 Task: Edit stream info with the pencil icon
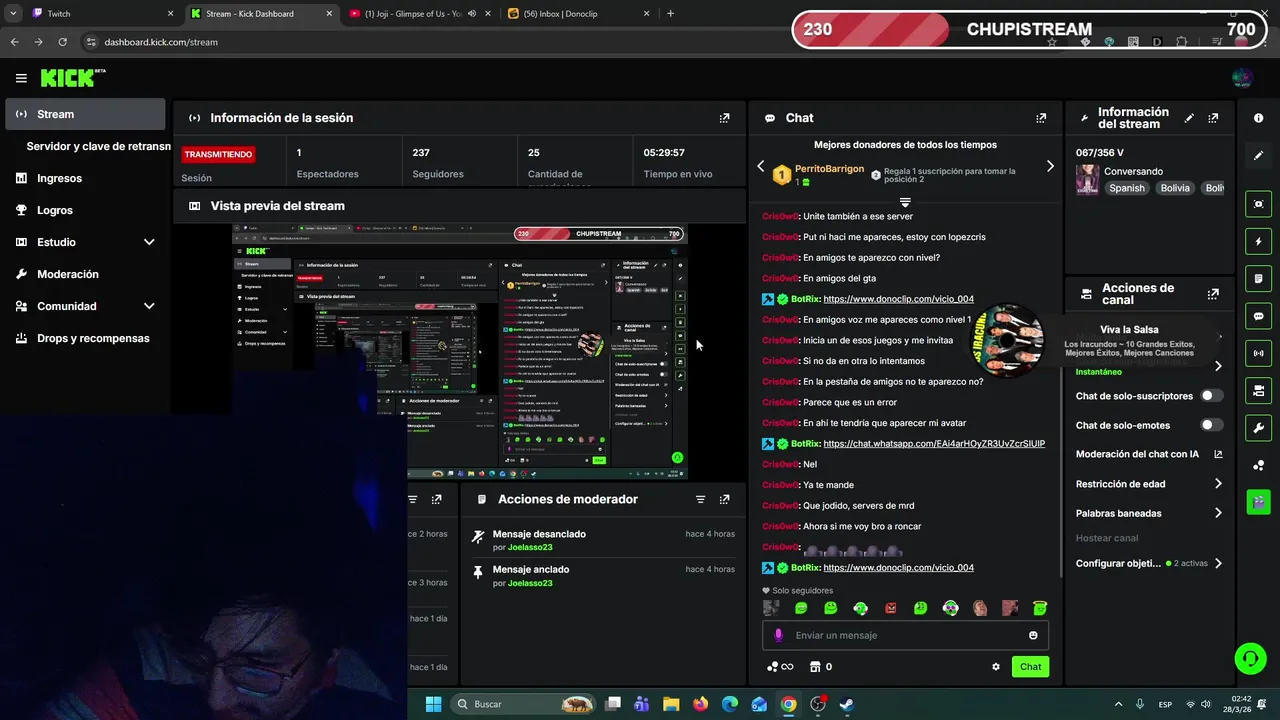tap(1189, 118)
